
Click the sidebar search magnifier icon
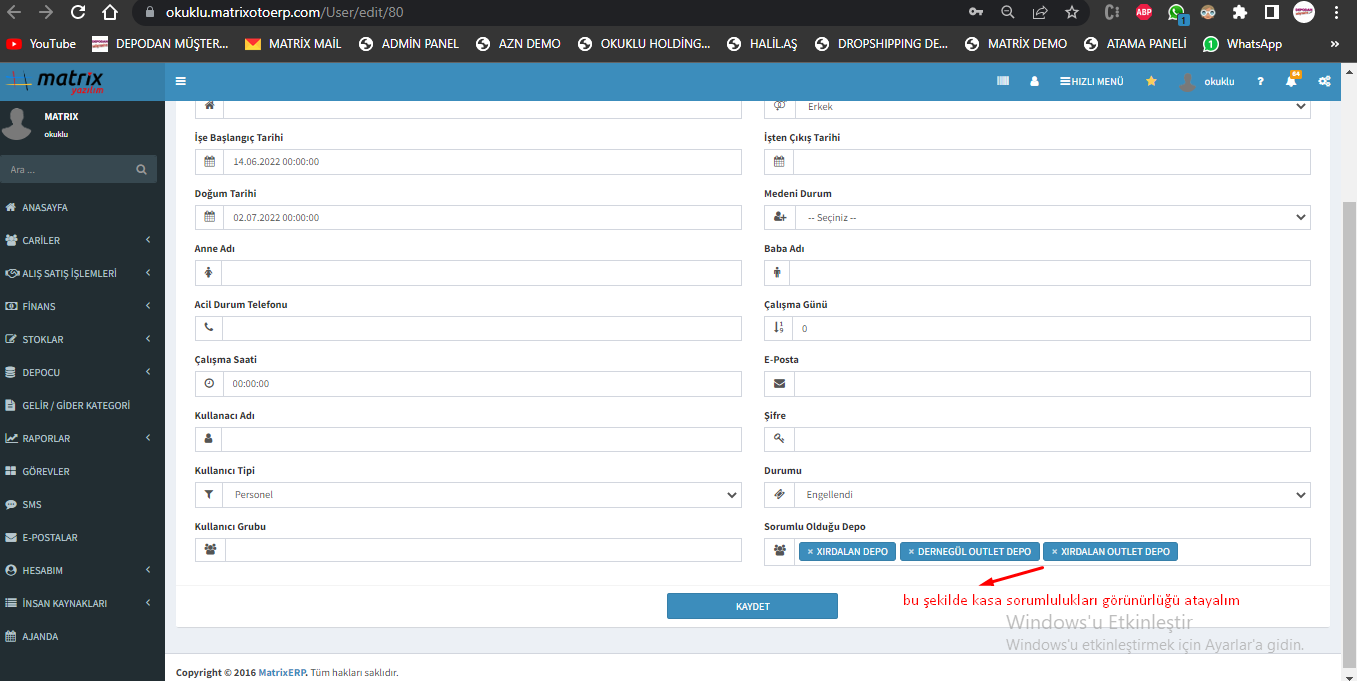coord(142,170)
